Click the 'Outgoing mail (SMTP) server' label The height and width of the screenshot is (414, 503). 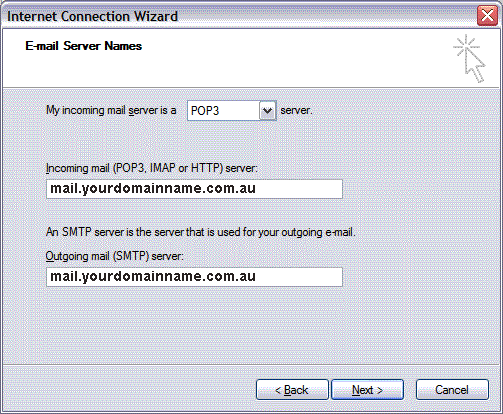115,256
